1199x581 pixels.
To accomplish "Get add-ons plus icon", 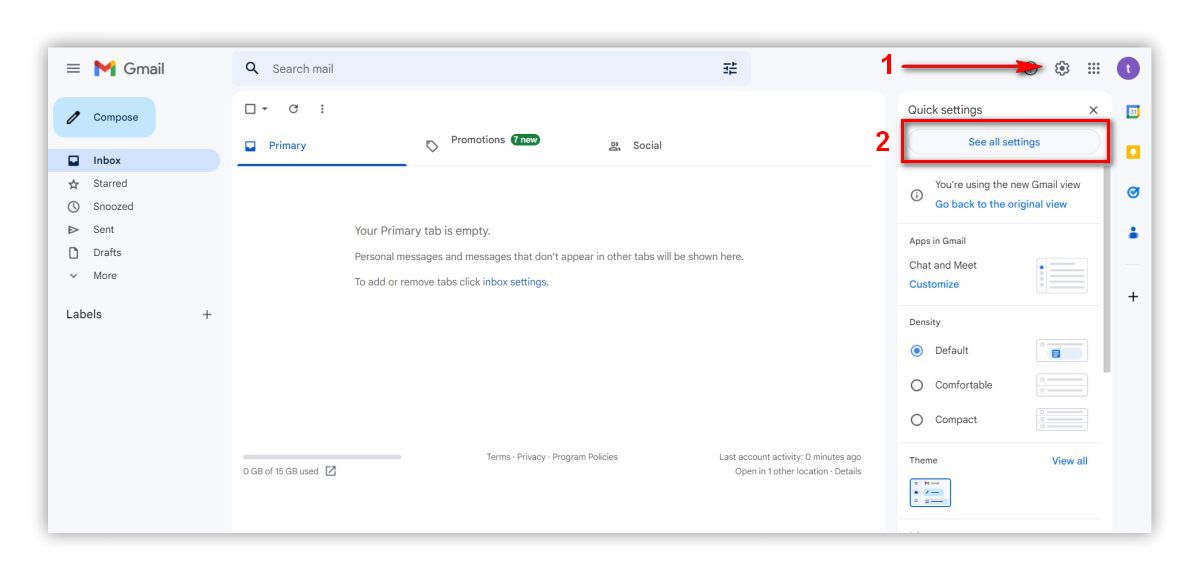I will [x=1133, y=297].
